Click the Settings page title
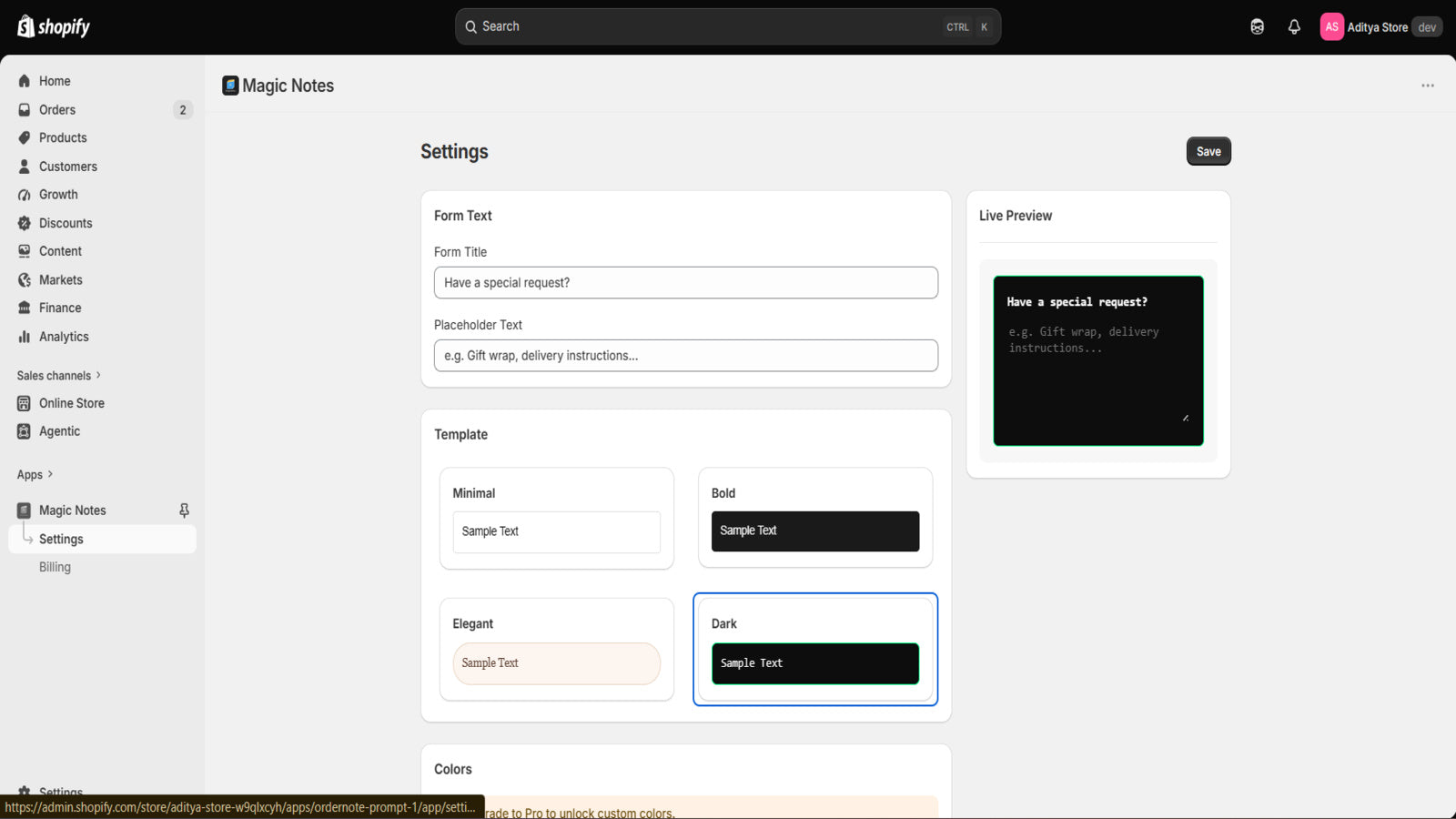 click(454, 151)
